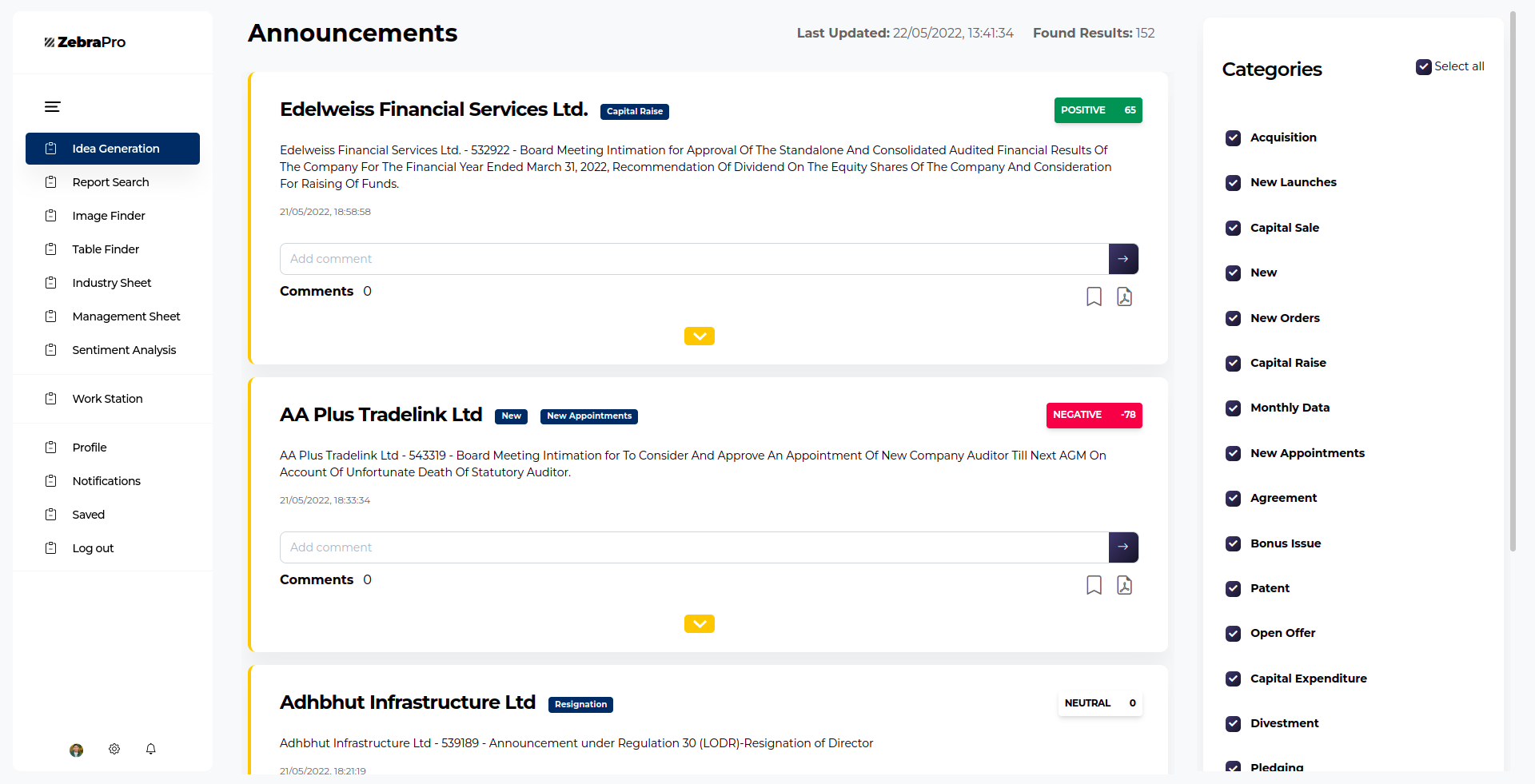Open Sentiment Analysis from sidebar

[124, 350]
